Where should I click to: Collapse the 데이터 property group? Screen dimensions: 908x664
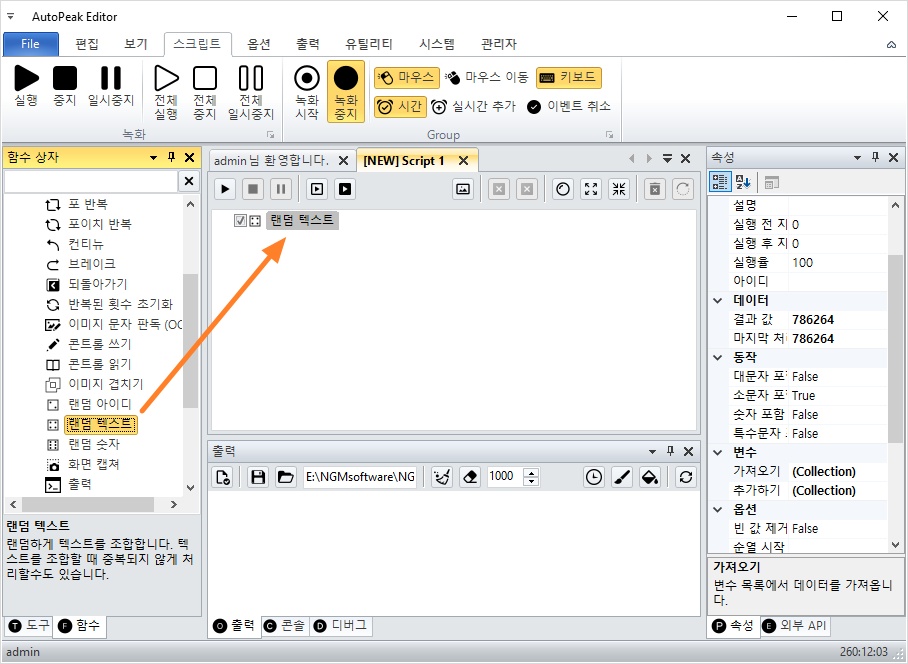coord(717,300)
